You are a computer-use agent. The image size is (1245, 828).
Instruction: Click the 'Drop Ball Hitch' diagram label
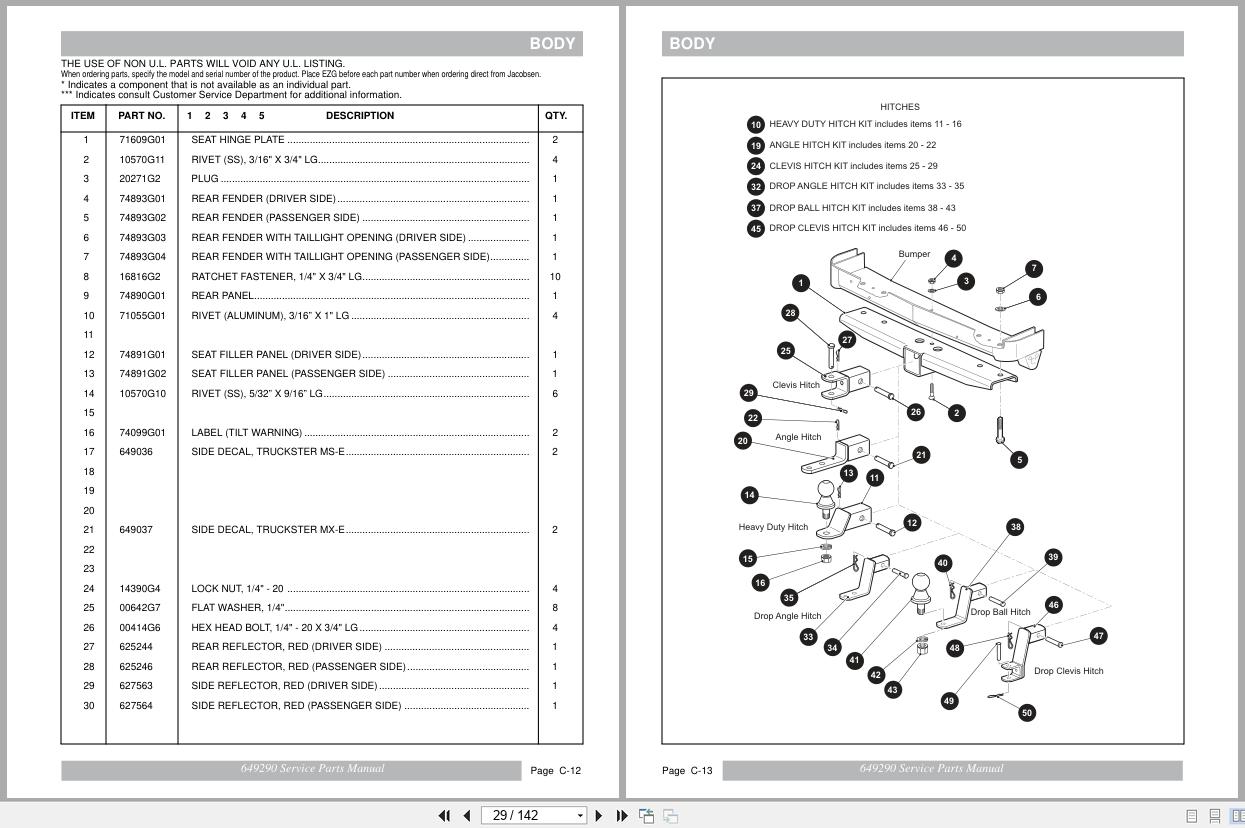[x=1000, y=612]
